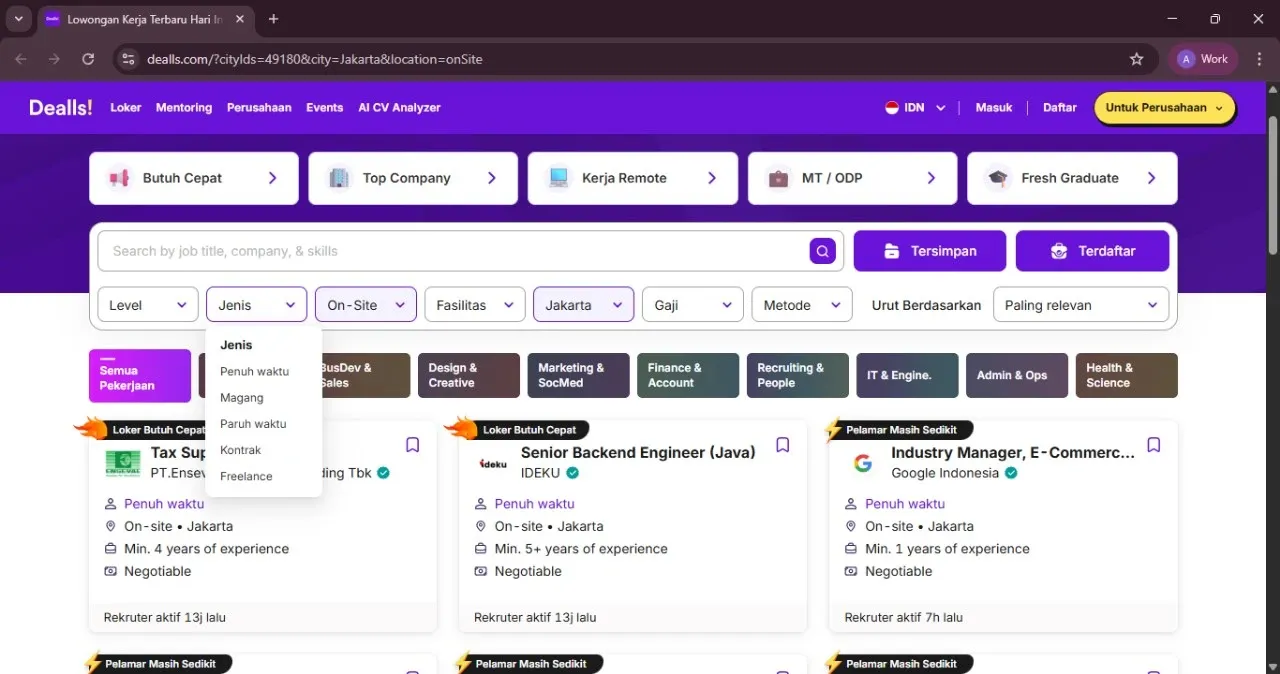This screenshot has width=1280, height=674.
Task: Select the IT & Engine. category
Action: tap(907, 375)
